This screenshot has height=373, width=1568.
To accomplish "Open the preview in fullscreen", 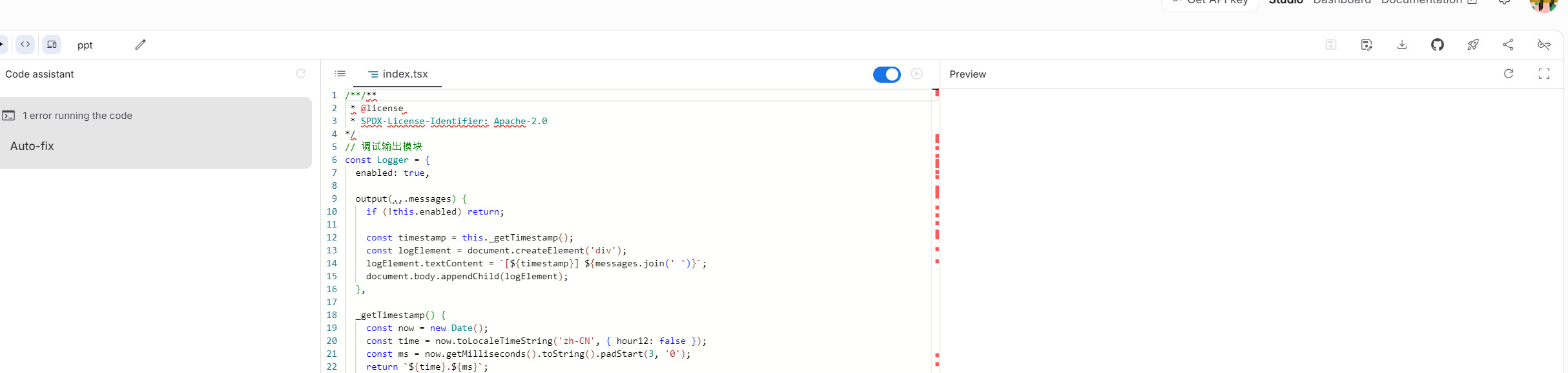I will [1544, 74].
